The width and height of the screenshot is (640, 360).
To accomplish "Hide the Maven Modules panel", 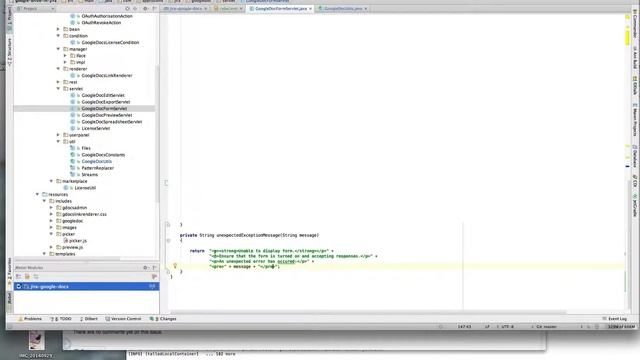I will pos(154,268).
